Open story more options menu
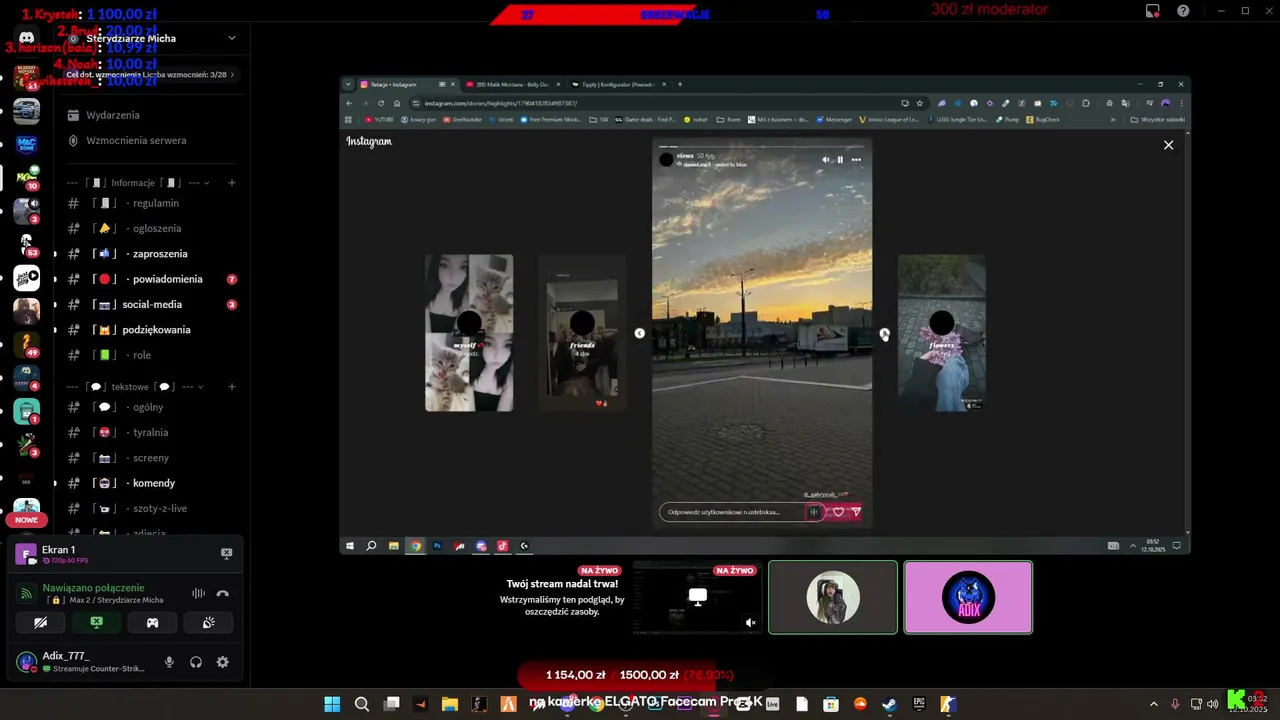Image resolution: width=1280 pixels, height=720 pixels. pyautogui.click(x=856, y=159)
